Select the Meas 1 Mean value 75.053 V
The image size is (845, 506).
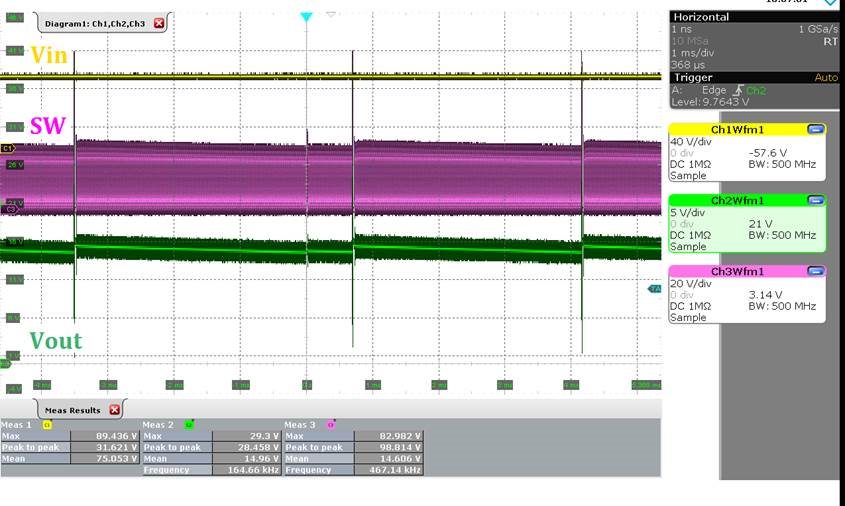(x=105, y=459)
